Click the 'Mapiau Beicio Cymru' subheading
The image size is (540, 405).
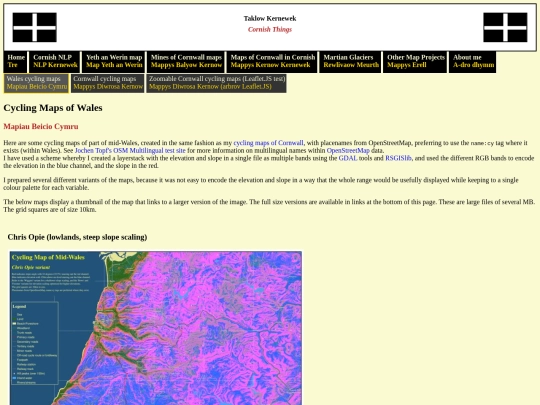pyautogui.click(x=41, y=126)
